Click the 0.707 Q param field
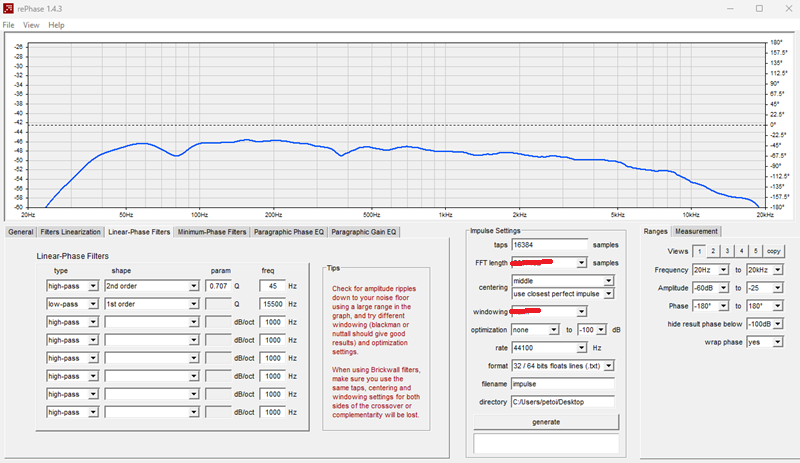Viewport: 800px width, 463px height. point(218,286)
